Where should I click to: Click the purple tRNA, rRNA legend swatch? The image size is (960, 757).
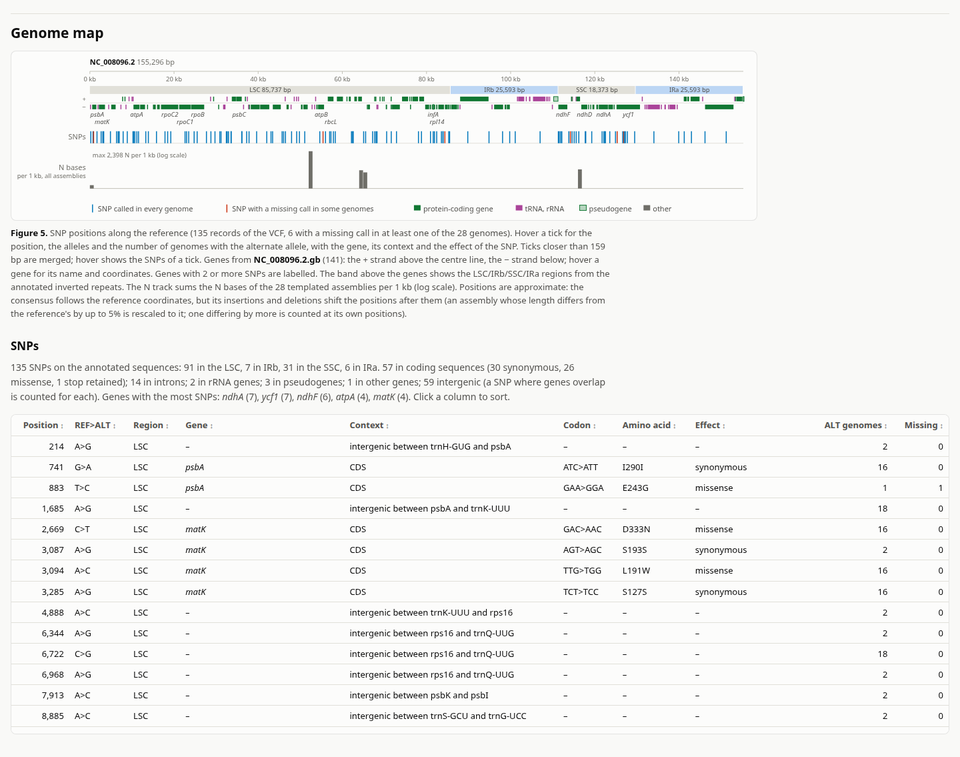[x=519, y=208]
